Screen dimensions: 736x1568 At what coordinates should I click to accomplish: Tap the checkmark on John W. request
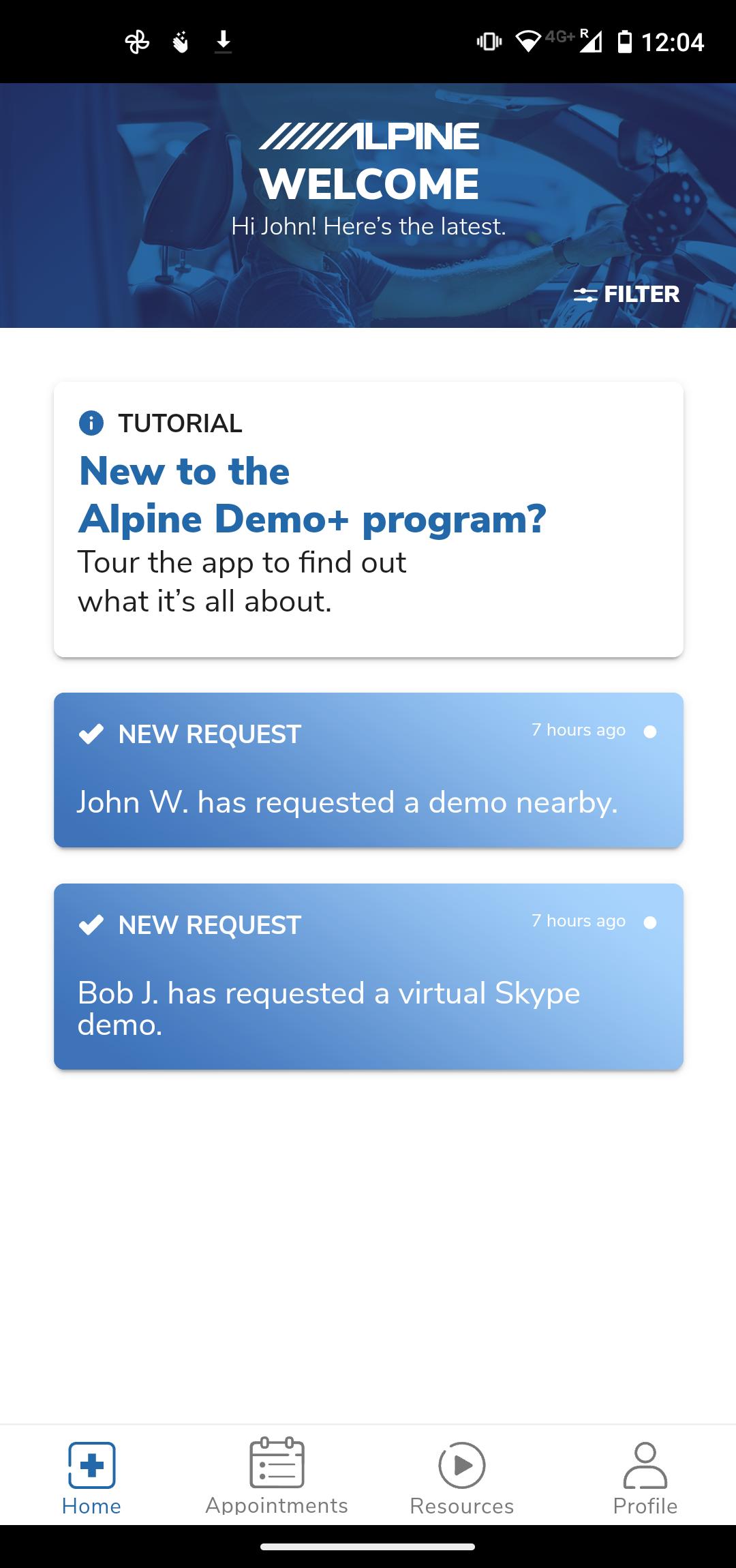(91, 734)
